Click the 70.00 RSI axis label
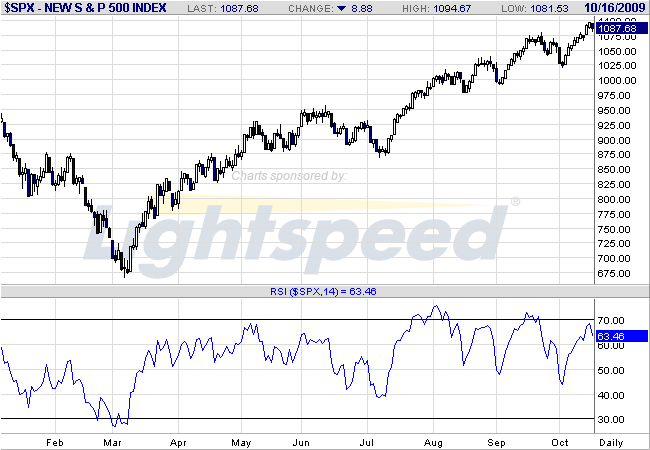Image resolution: width=650 pixels, height=450 pixels. pos(611,320)
